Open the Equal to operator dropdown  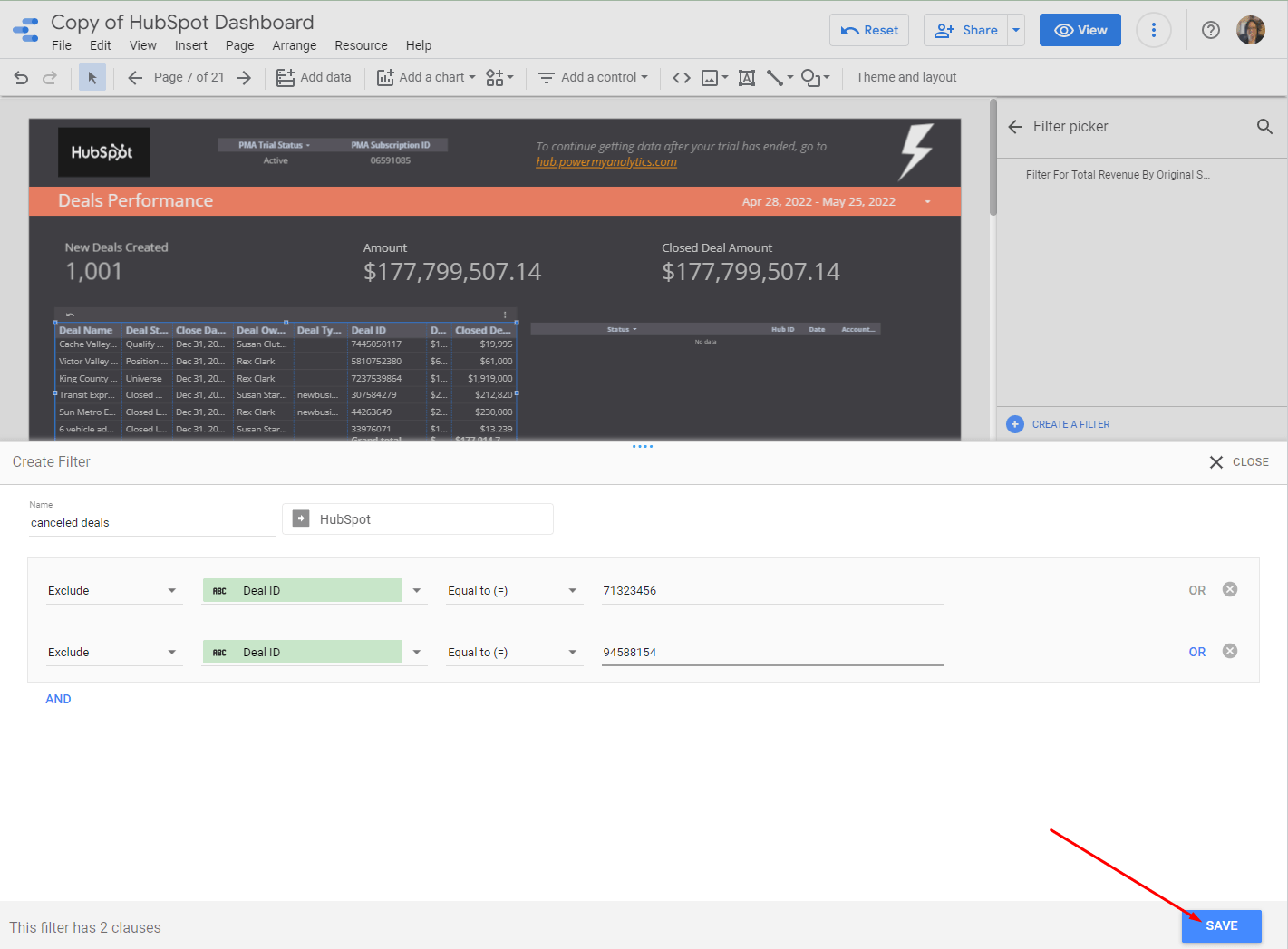(x=513, y=590)
